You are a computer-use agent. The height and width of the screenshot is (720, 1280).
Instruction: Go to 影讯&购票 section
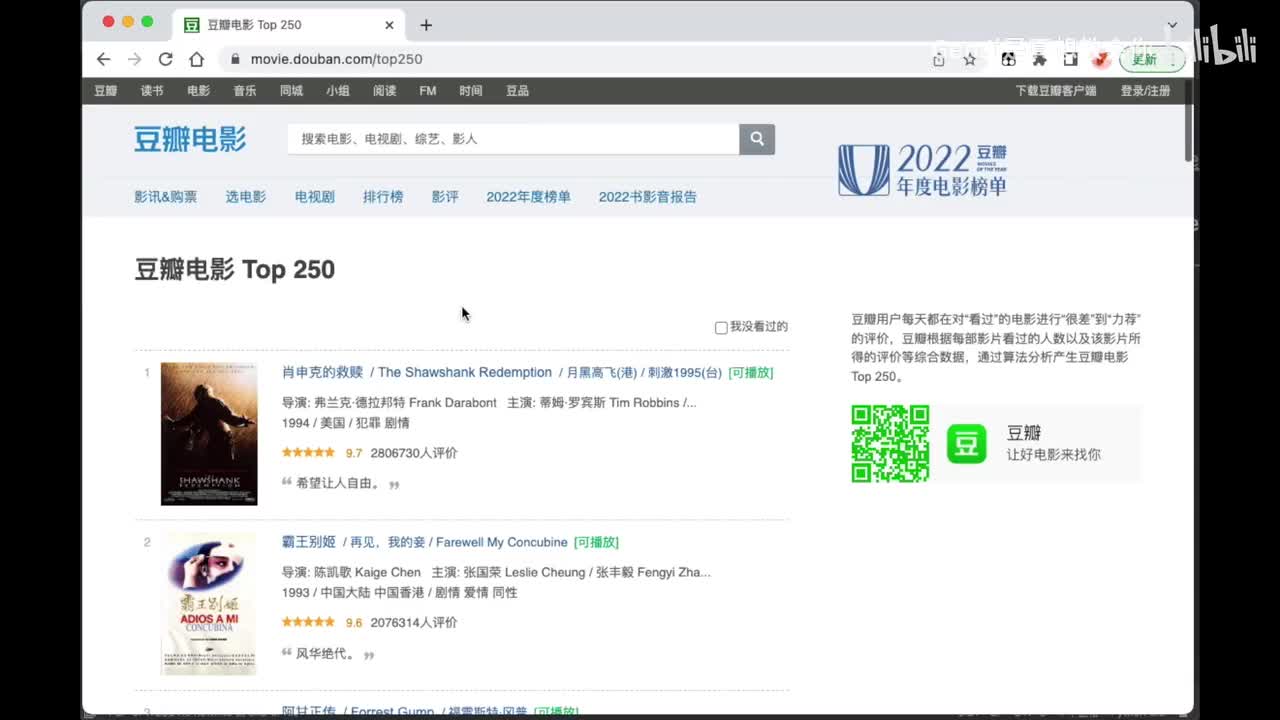tap(166, 197)
